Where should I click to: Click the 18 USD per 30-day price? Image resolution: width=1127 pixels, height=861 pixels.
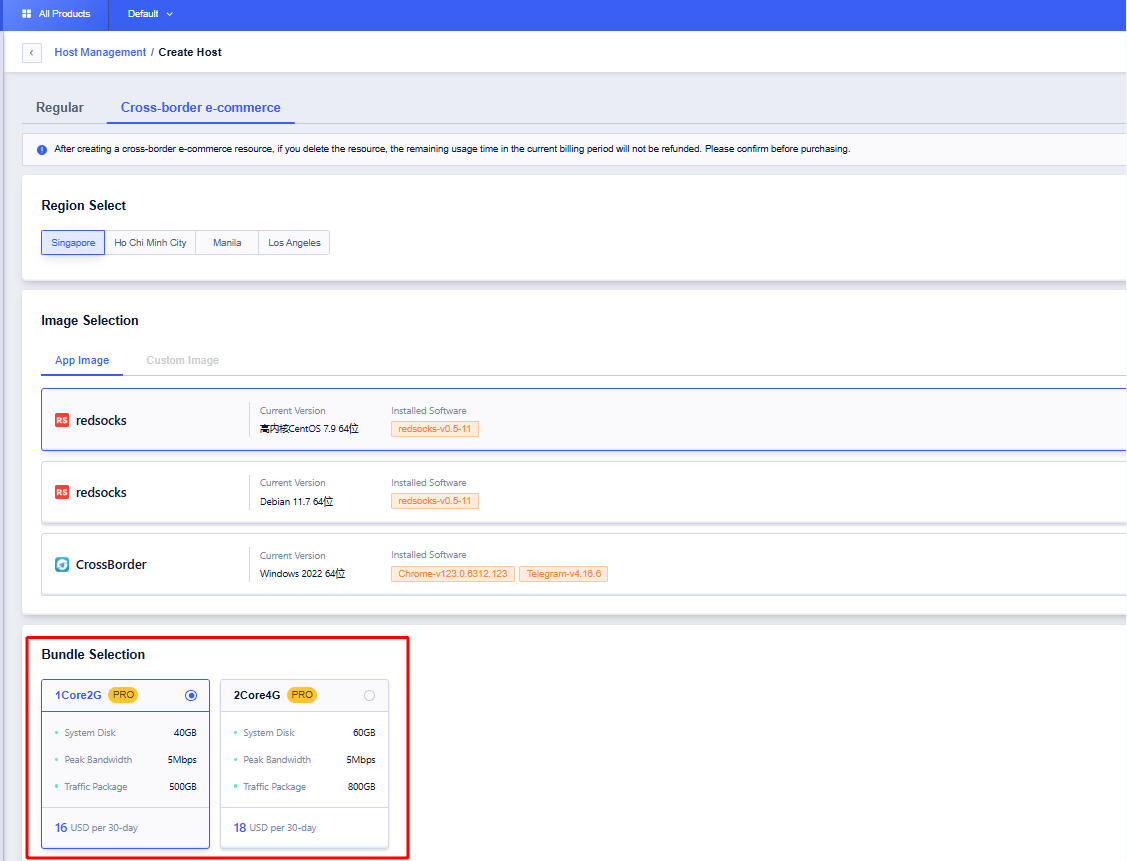(x=275, y=828)
